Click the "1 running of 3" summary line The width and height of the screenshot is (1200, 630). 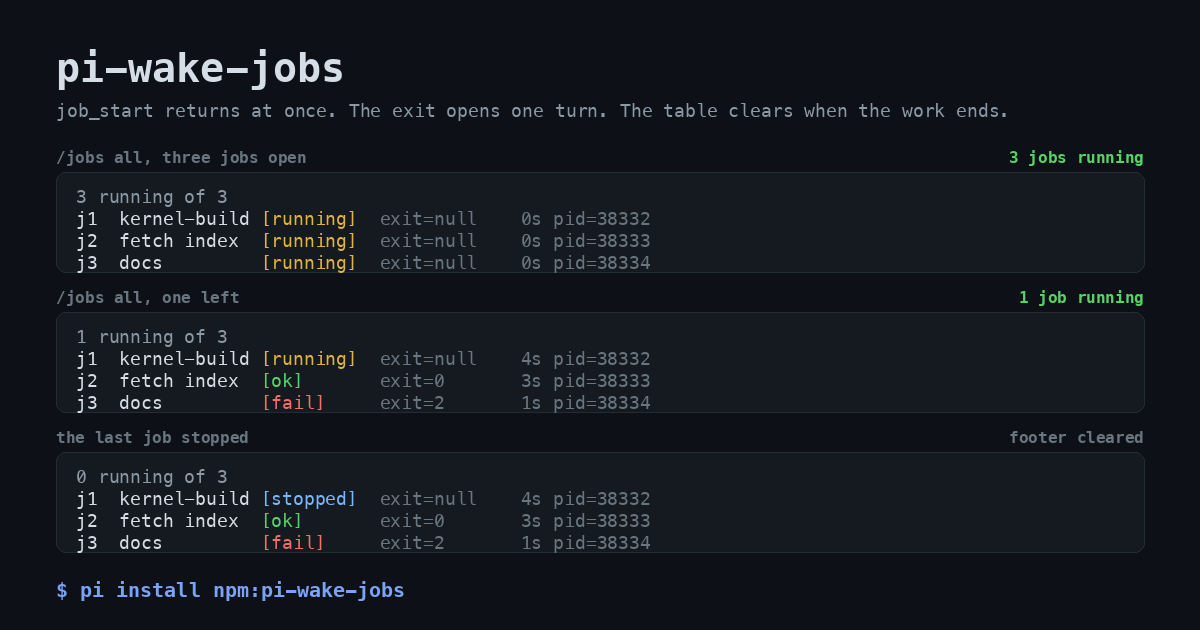coord(152,337)
